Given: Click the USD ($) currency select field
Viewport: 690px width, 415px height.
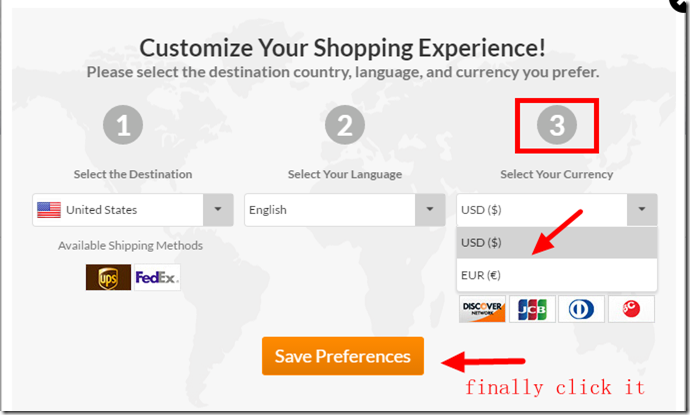Looking at the screenshot, I should [x=541, y=210].
